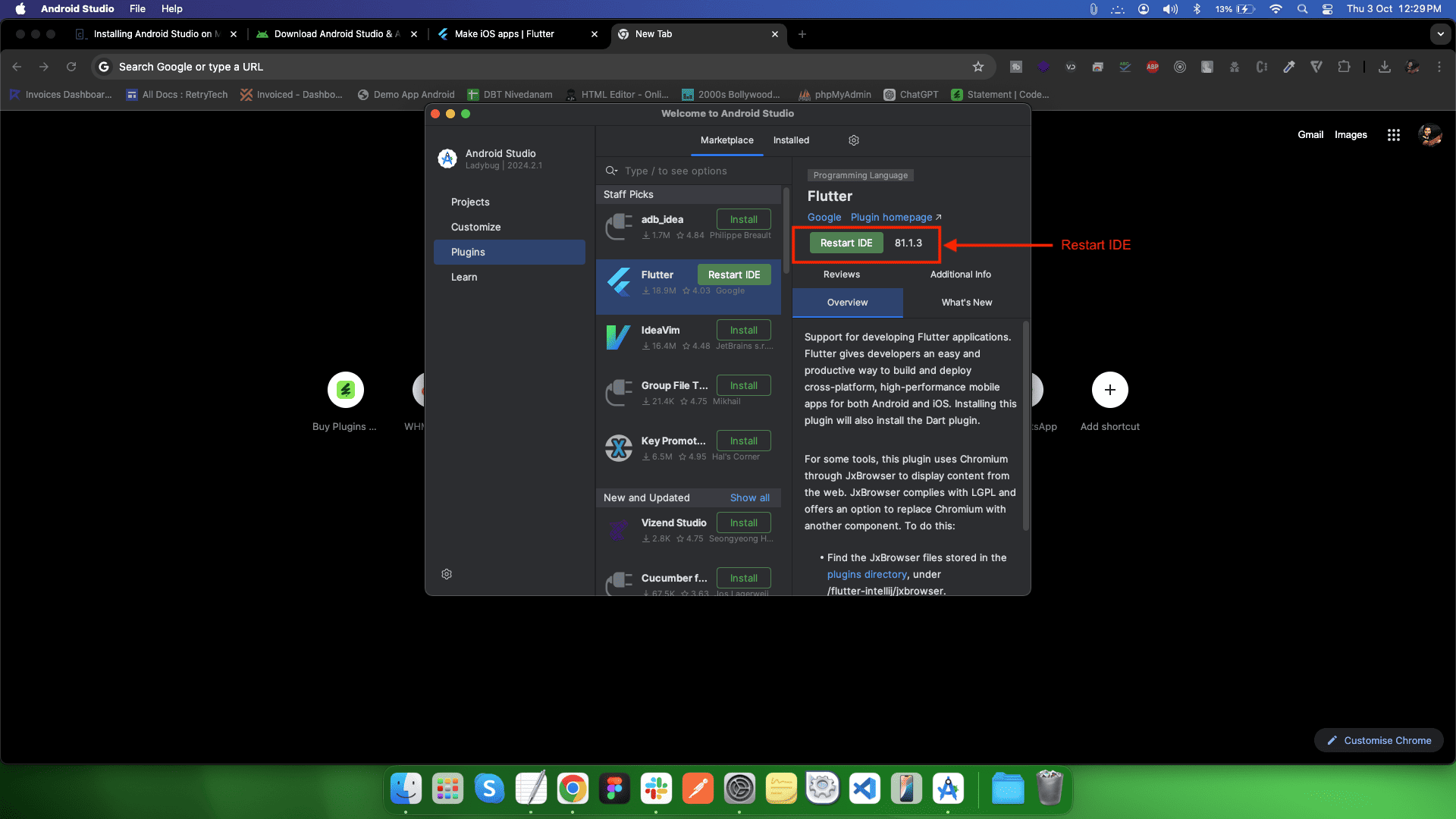Click the Key Promoter X plugin icon
The width and height of the screenshot is (1456, 819).
point(619,448)
